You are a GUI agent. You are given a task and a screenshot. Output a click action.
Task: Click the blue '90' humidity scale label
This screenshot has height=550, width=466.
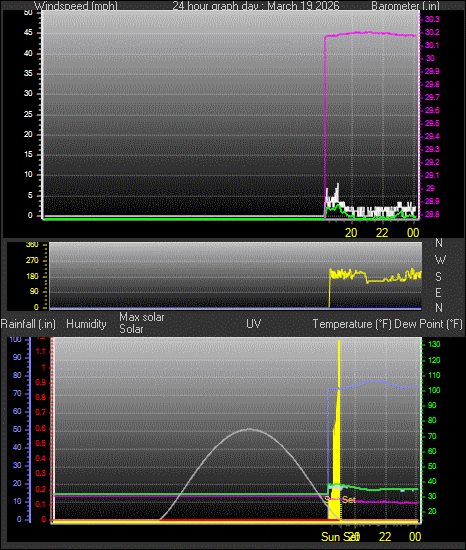point(17,357)
